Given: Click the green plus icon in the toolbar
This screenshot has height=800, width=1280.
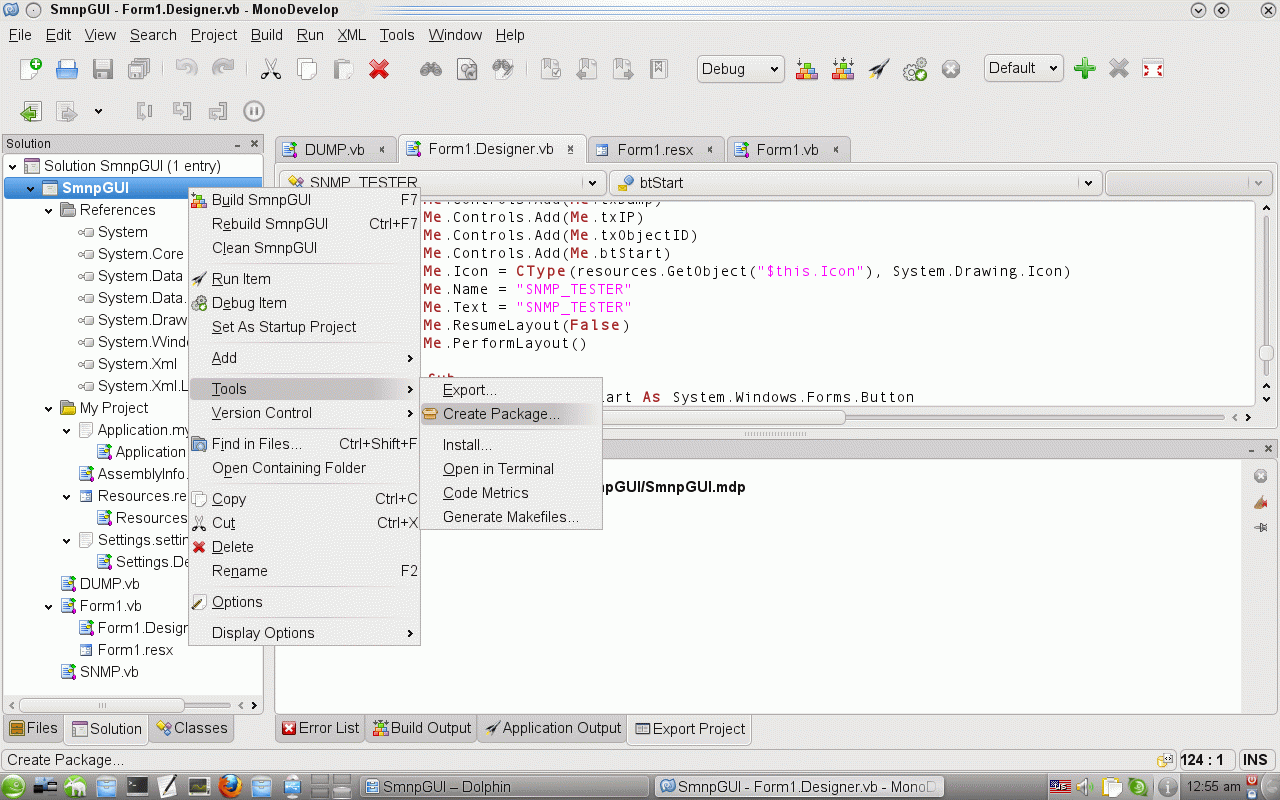Looking at the screenshot, I should [x=1084, y=68].
